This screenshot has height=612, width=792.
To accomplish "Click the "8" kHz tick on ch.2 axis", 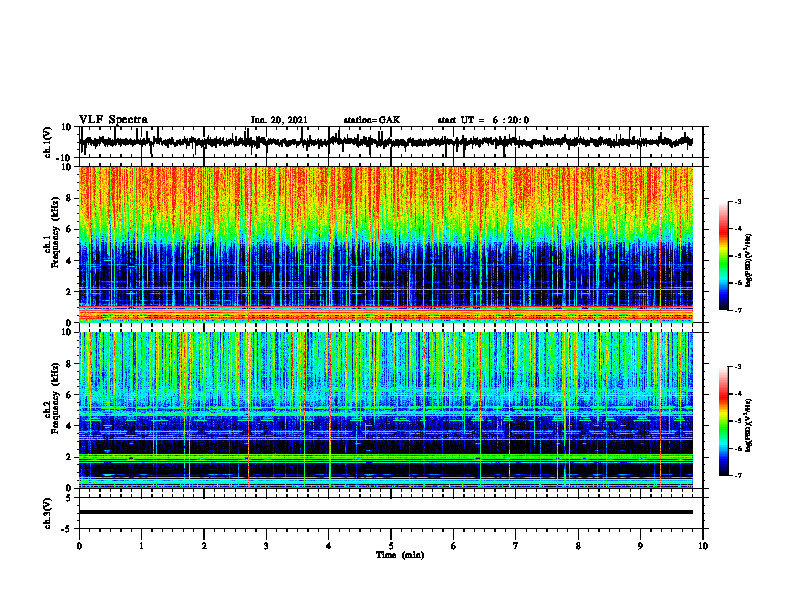I will (x=69, y=364).
